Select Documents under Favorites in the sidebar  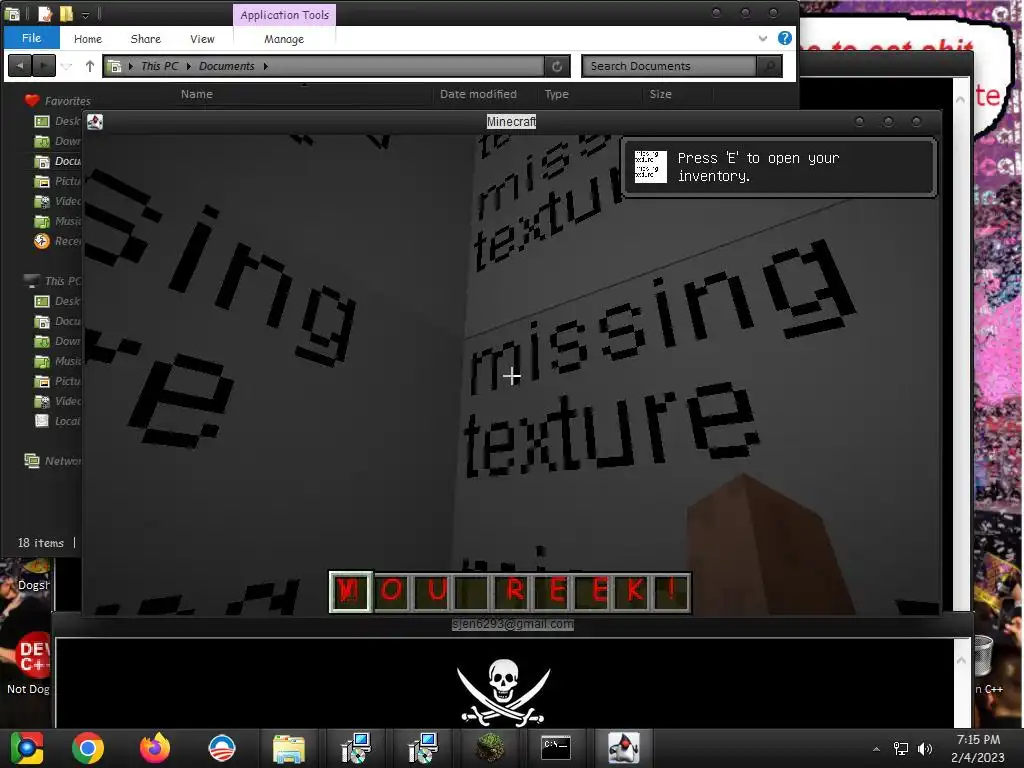click(x=57, y=161)
